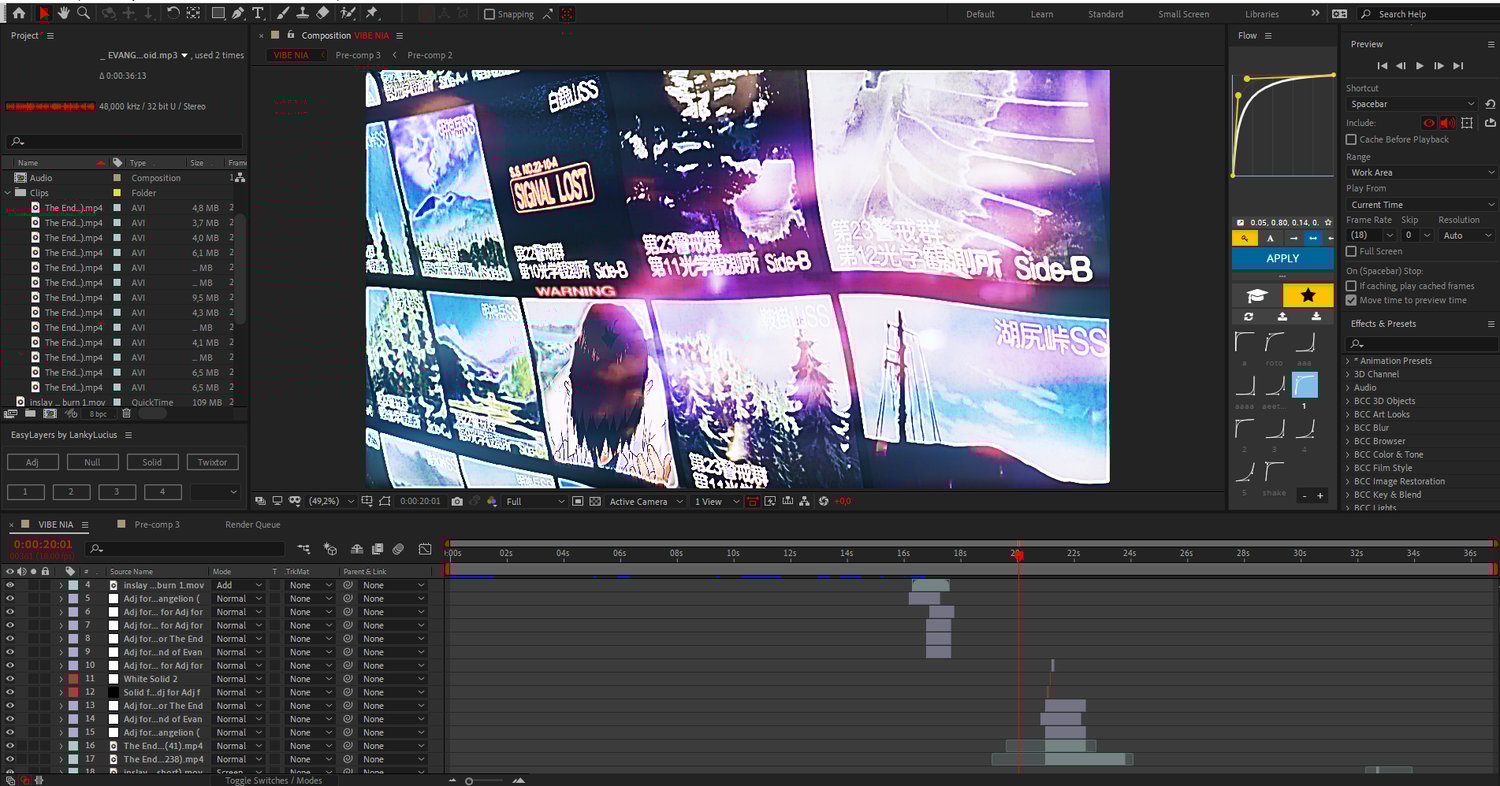Click the Adj button in EasyLayers
Viewport: 1500px width, 786px height.
tap(32, 462)
